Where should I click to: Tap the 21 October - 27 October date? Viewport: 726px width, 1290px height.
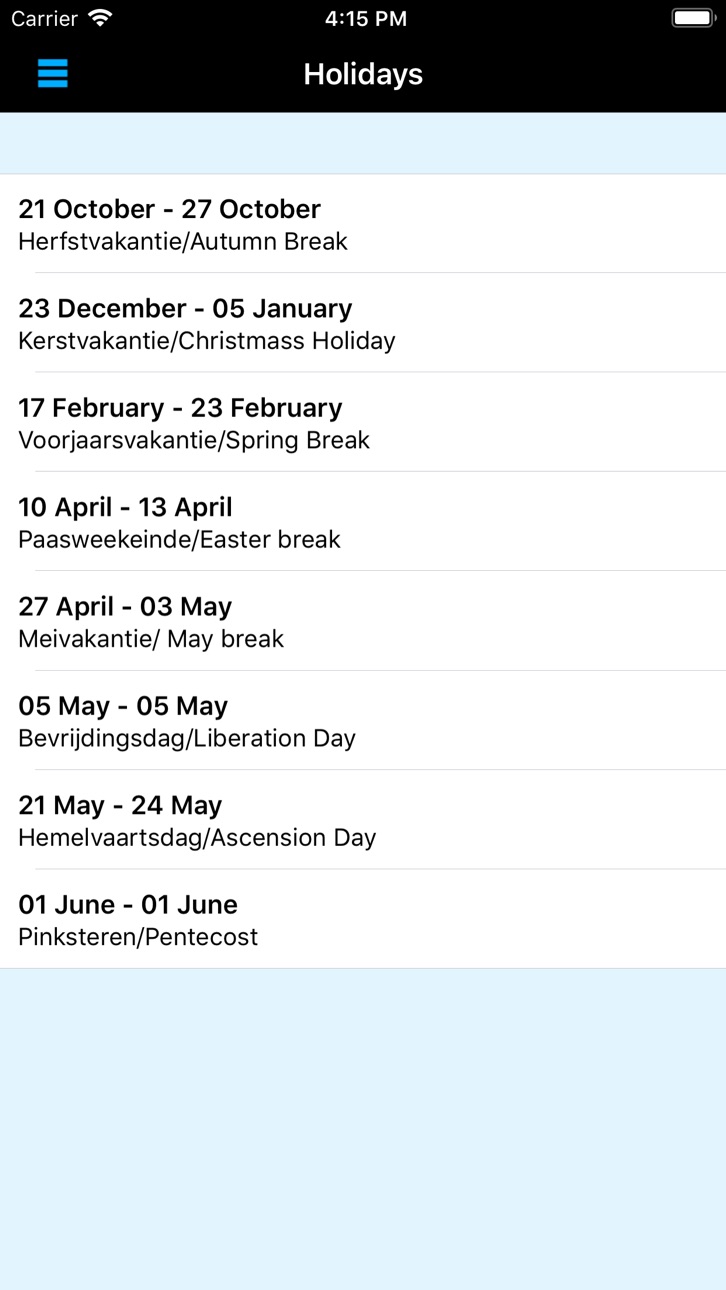coord(169,209)
